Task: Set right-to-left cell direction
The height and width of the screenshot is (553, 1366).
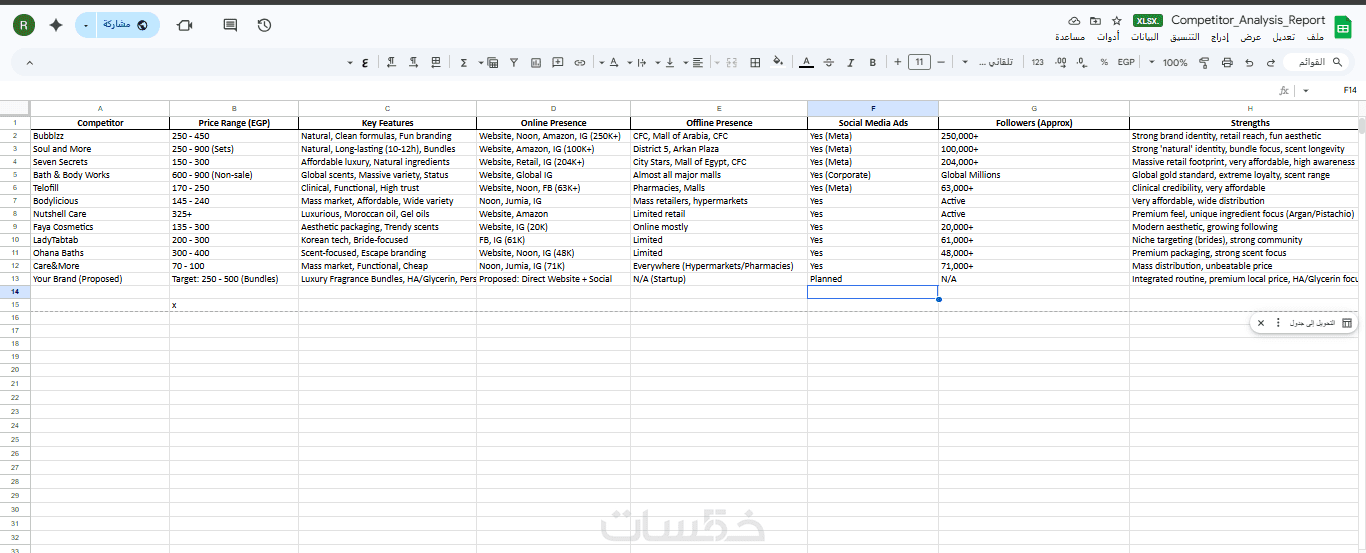Action: pos(391,62)
